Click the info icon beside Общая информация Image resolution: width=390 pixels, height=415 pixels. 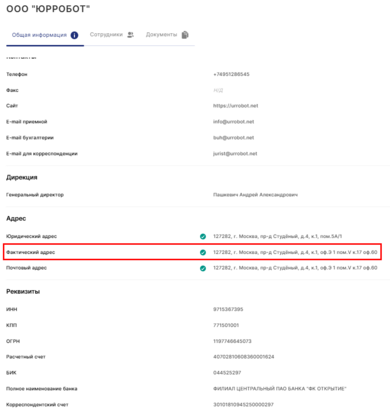pyautogui.click(x=74, y=35)
